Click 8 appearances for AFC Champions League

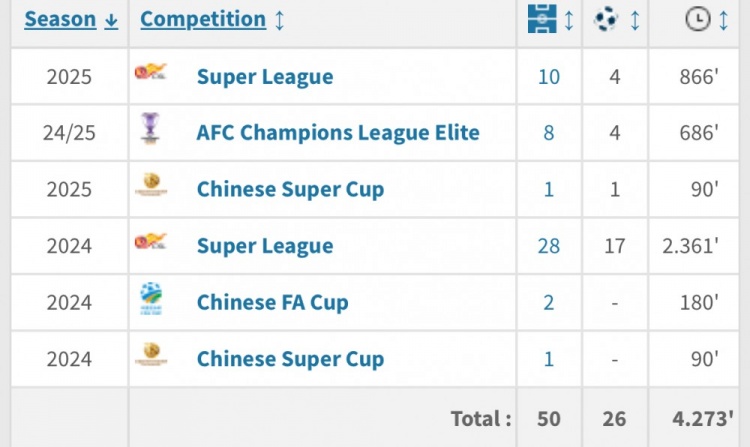(x=549, y=132)
